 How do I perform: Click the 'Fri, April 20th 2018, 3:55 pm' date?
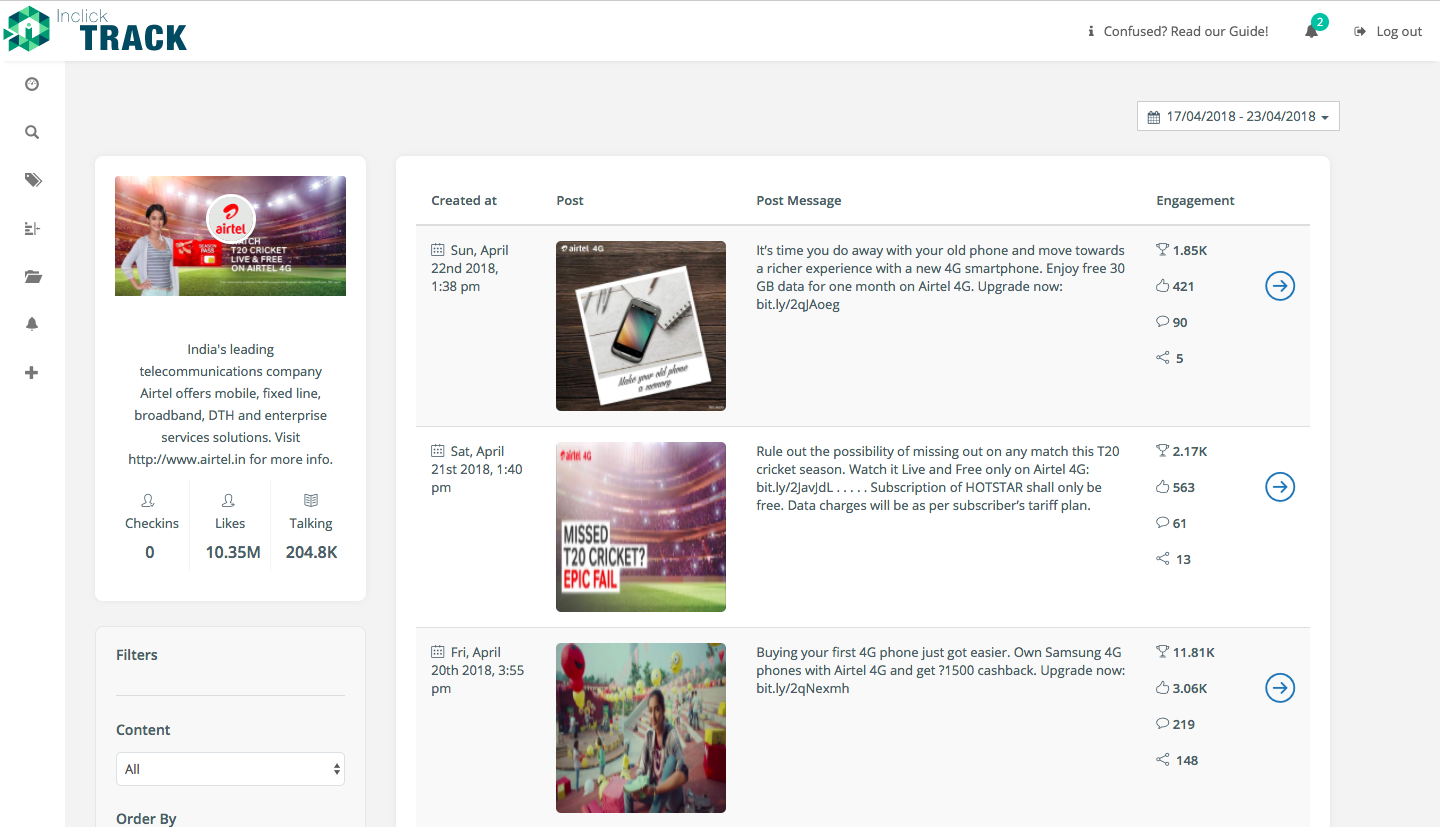point(476,670)
